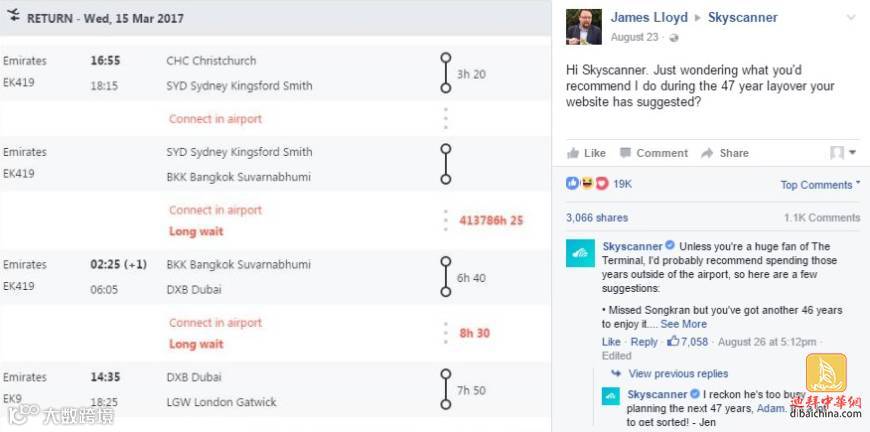Click James Lloyd's profile picture
Viewport: 870px width, 432px height.
(x=584, y=27)
